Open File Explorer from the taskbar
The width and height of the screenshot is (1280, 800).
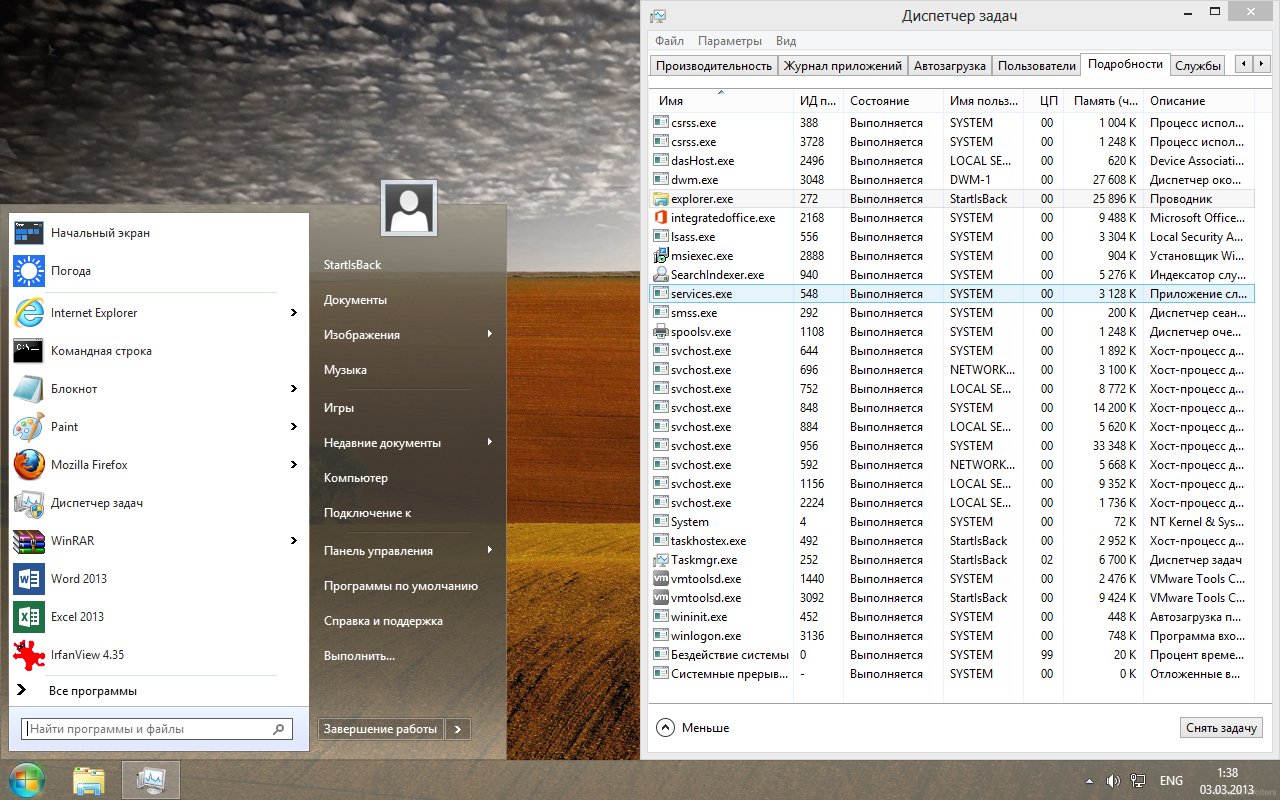(x=88, y=779)
